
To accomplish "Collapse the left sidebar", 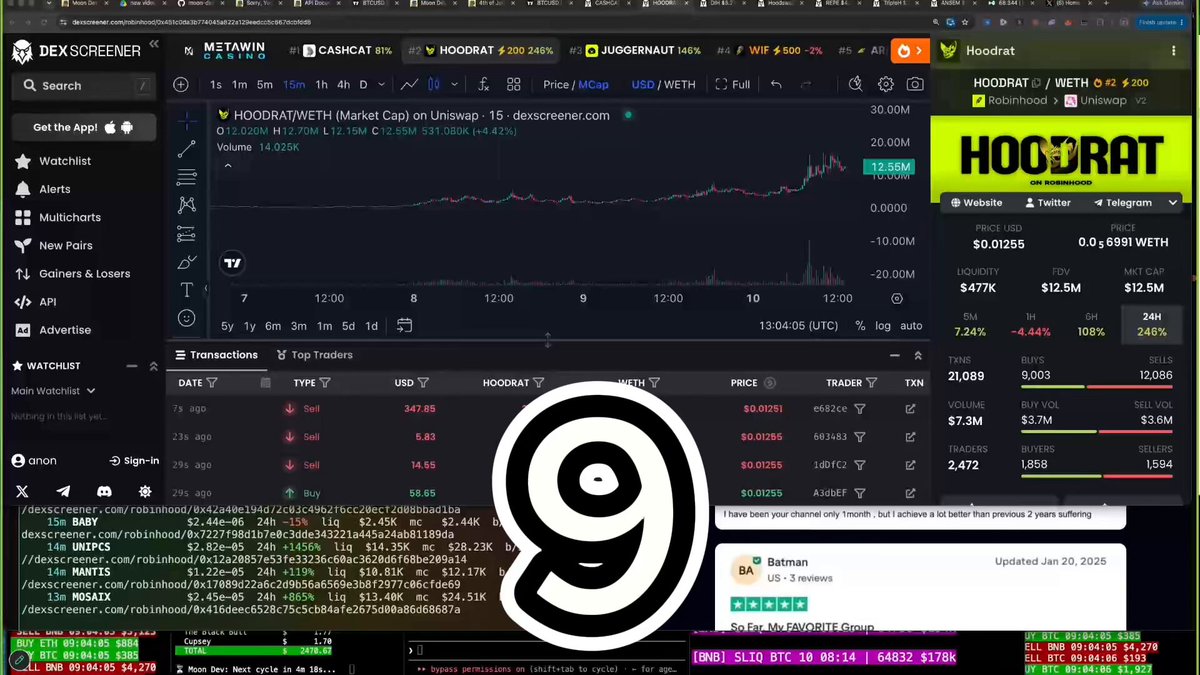I will pyautogui.click(x=154, y=44).
